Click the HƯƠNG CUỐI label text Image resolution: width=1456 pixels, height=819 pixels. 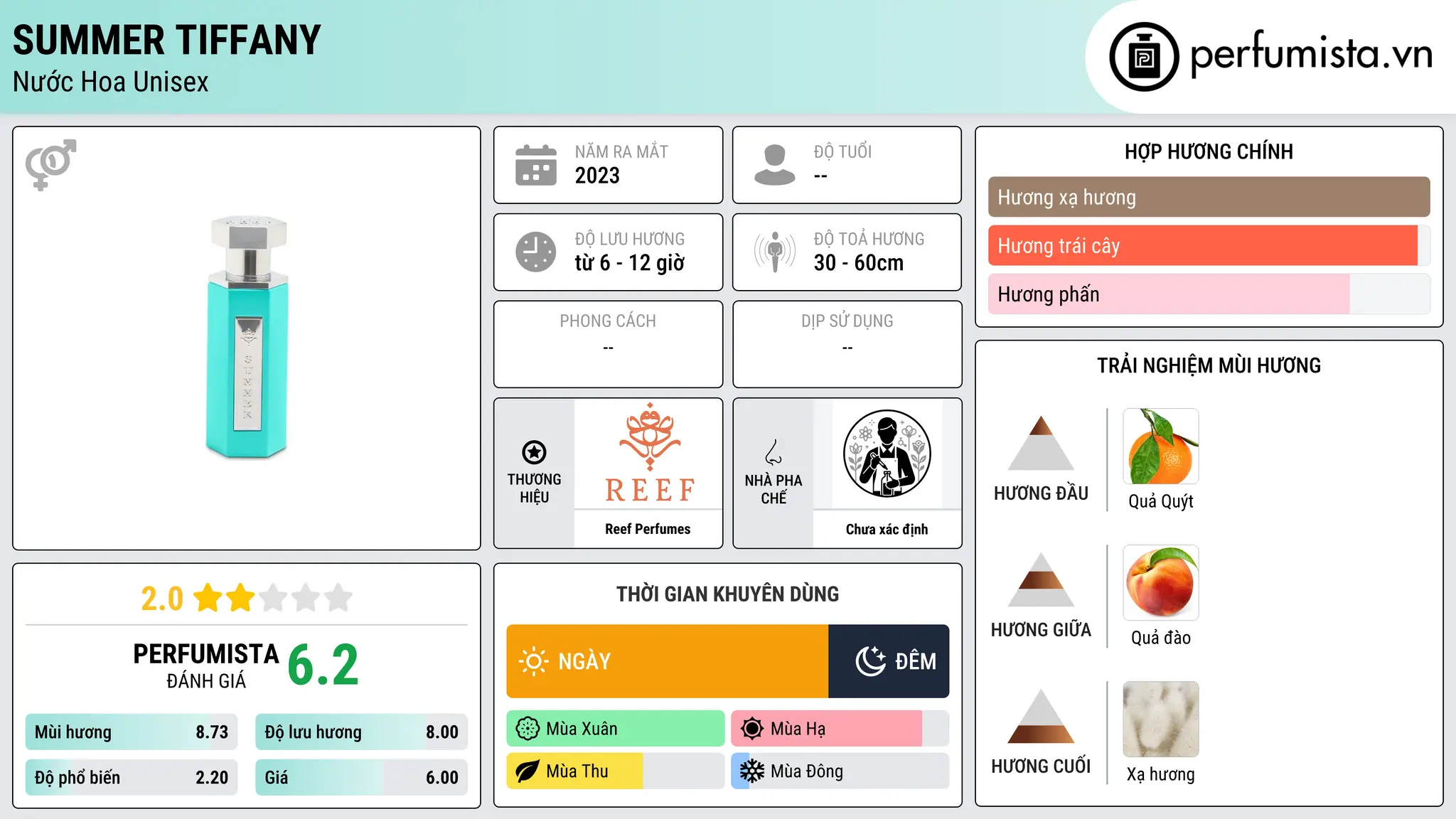point(1041,766)
